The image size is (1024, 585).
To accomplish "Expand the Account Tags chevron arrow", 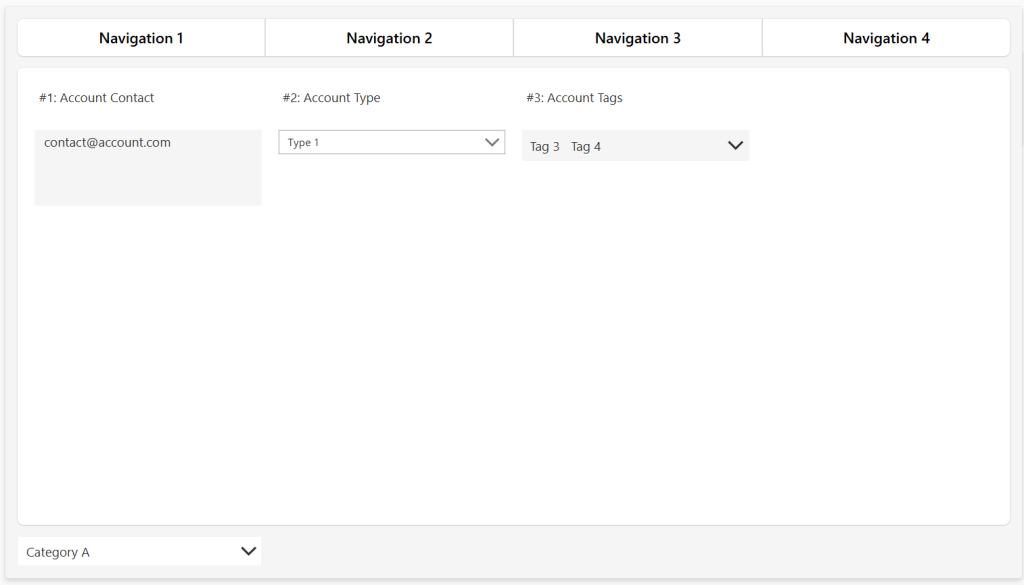I will coord(735,146).
